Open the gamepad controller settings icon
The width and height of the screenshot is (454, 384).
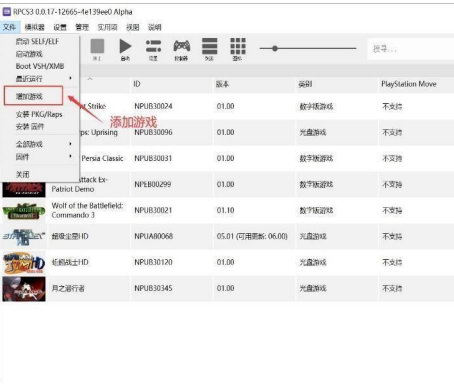(182, 47)
